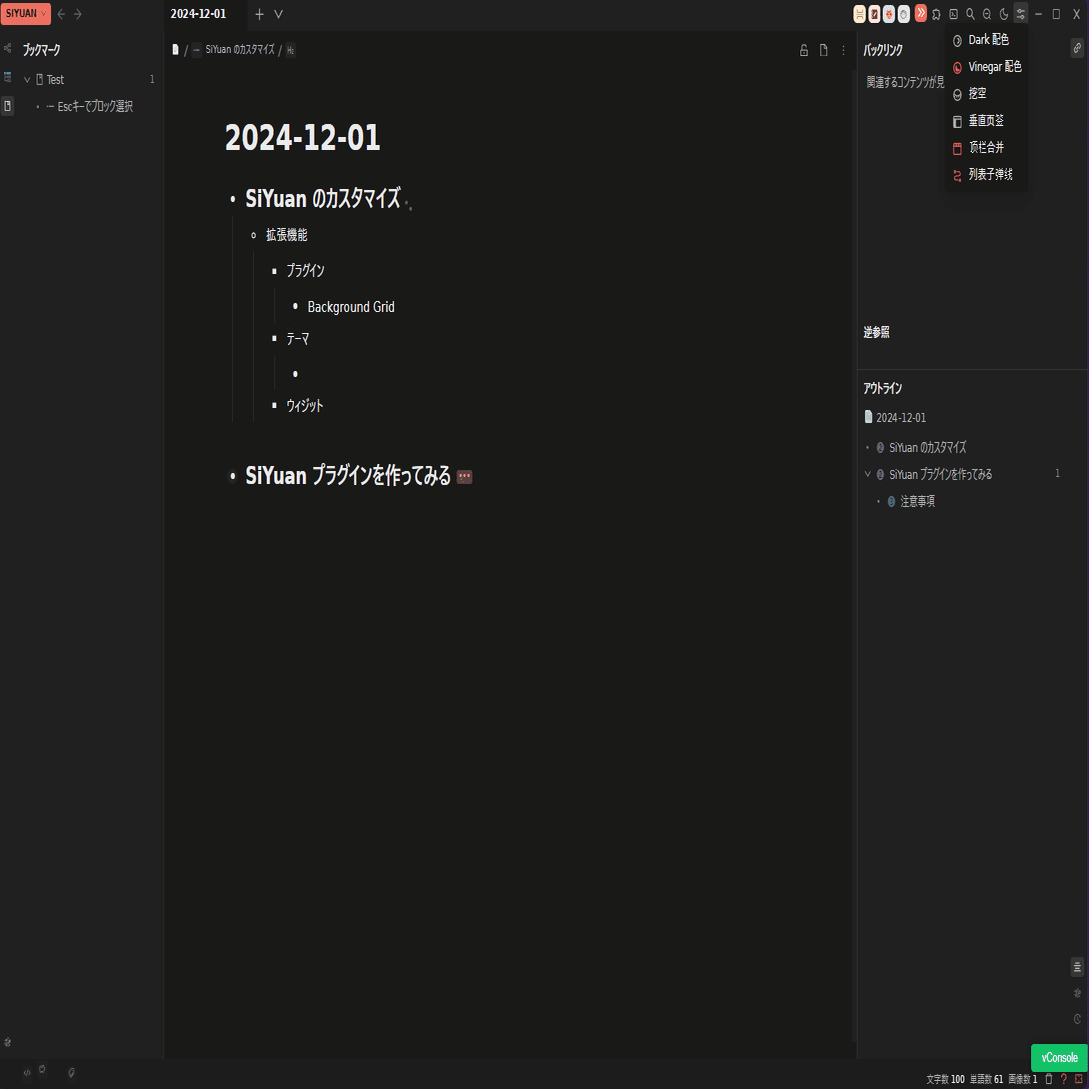This screenshot has height=1089, width=1089.
Task: Click the 2024-12-01 document title
Action: click(x=303, y=138)
